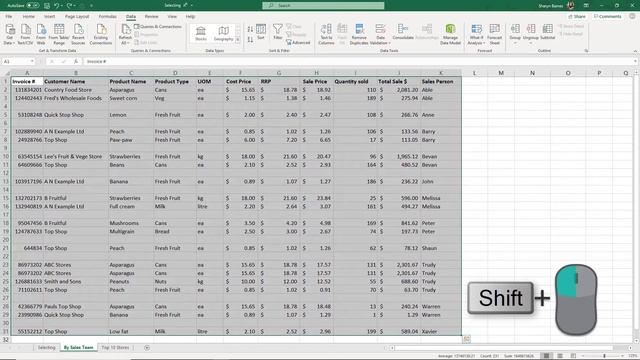The image size is (640, 360).
Task: Switch to Page Layout view
Action: (x=560, y=356)
